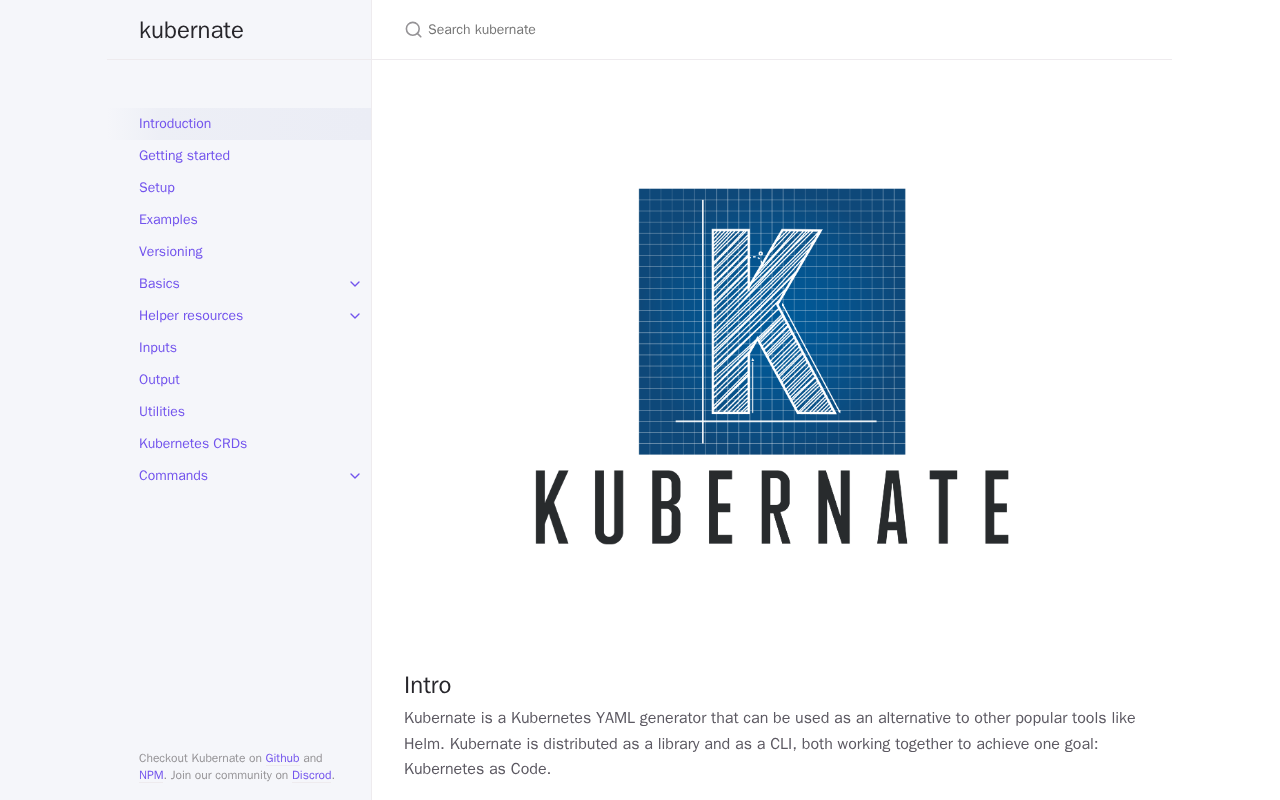The image size is (1280, 800).
Task: Click the search magnifier icon
Action: pyautogui.click(x=413, y=30)
